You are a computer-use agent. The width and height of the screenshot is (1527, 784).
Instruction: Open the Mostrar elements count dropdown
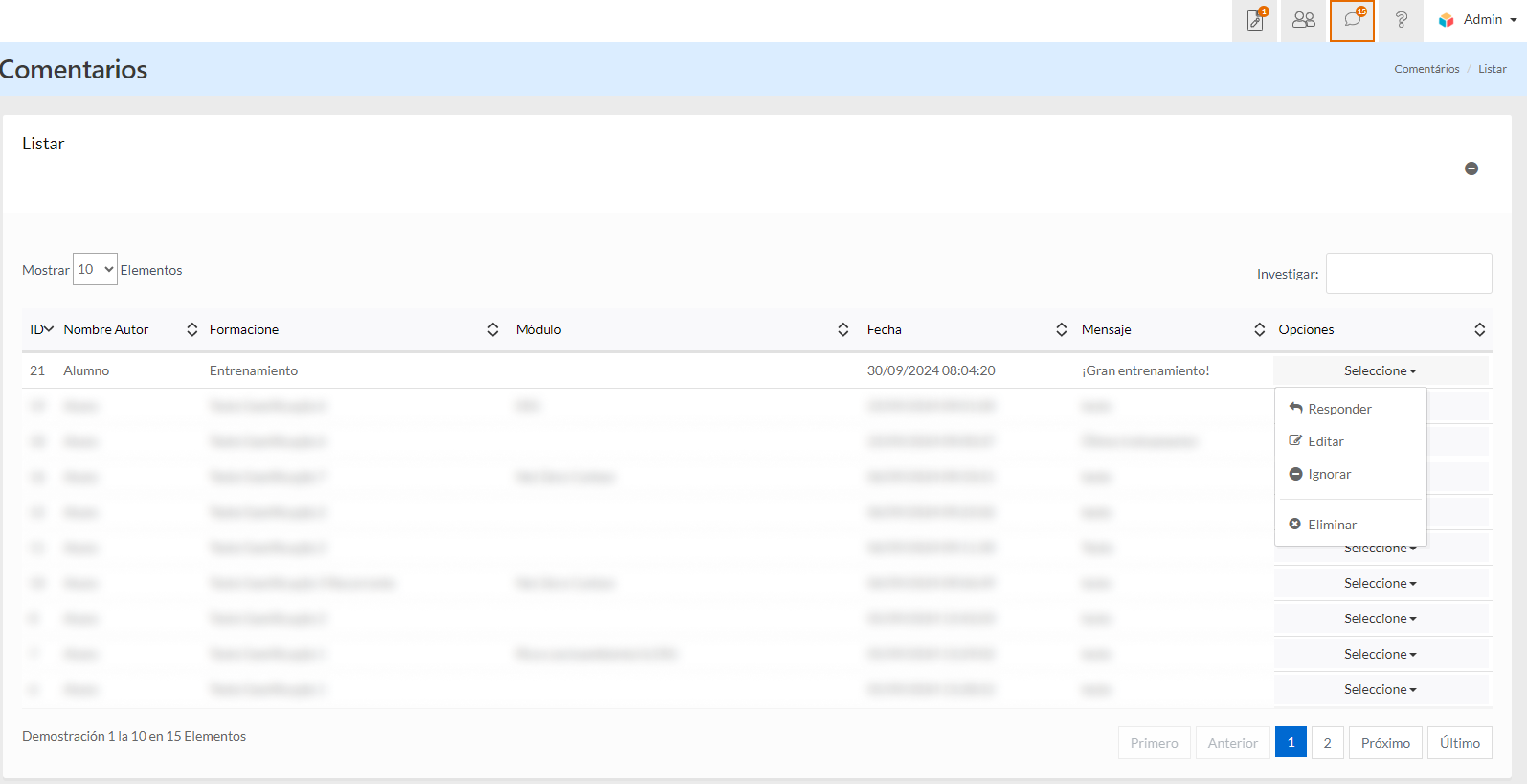point(95,269)
